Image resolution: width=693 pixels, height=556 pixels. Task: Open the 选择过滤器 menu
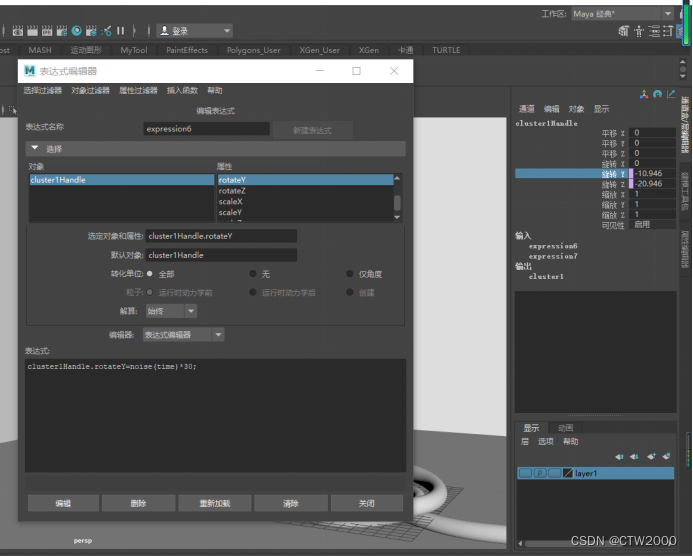point(42,91)
